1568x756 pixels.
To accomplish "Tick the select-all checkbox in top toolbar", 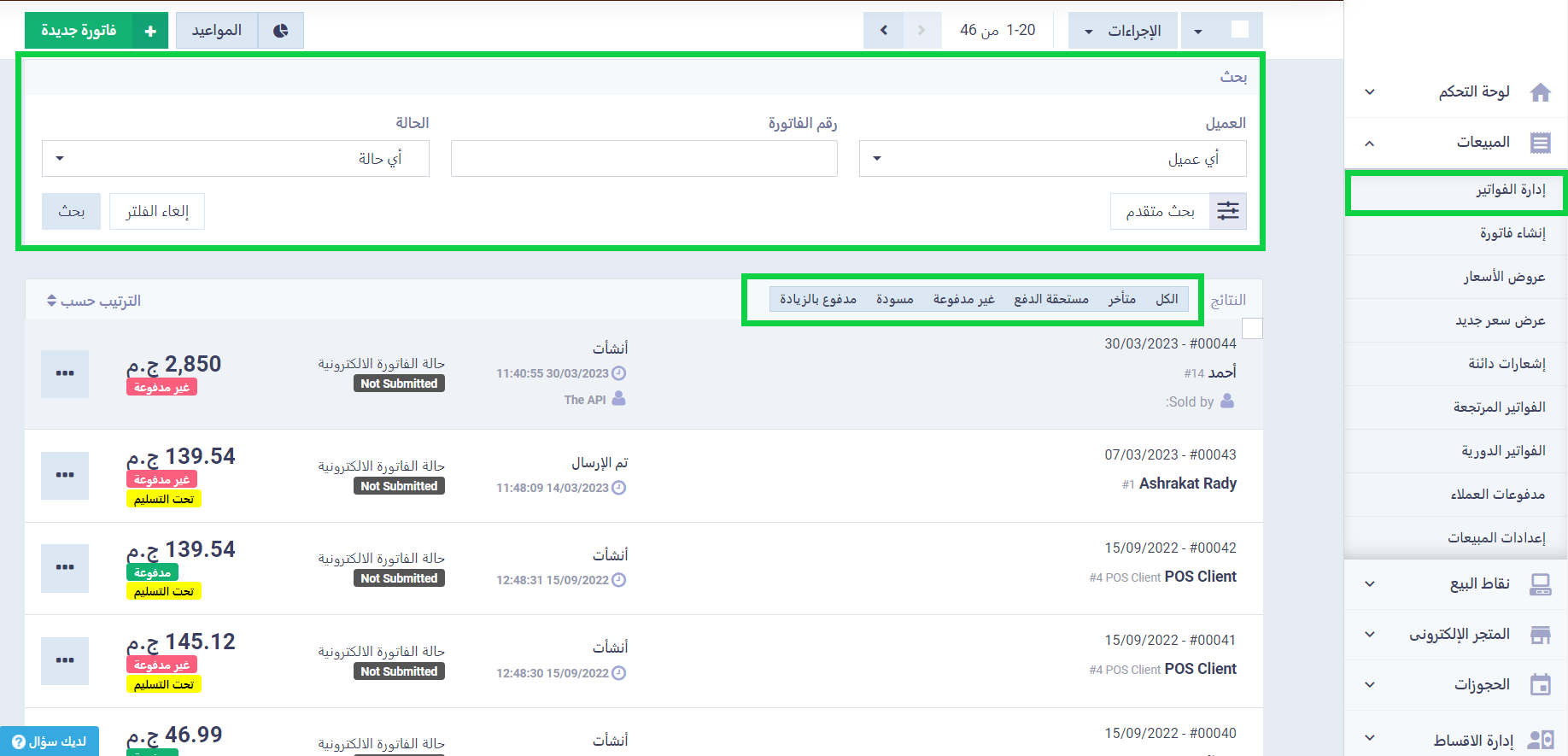I will click(1239, 30).
